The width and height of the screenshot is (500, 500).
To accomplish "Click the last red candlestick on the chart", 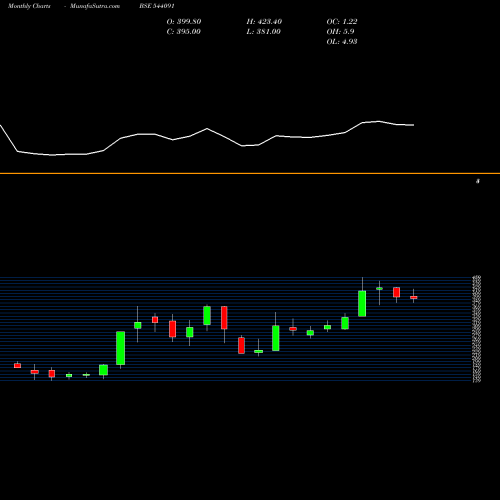I will (x=414, y=297).
